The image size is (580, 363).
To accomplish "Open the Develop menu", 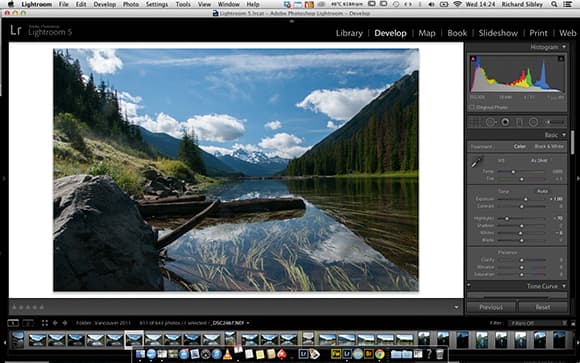I will click(x=105, y=4).
